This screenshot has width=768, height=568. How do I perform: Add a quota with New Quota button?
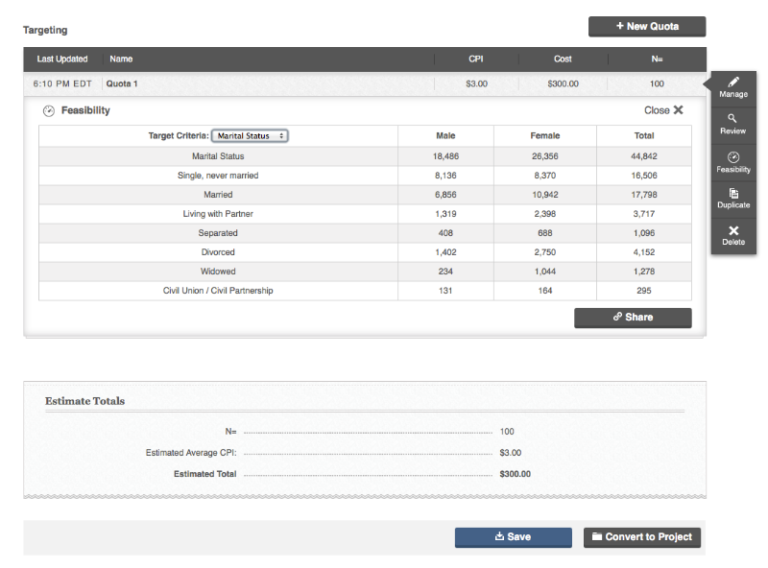647,26
